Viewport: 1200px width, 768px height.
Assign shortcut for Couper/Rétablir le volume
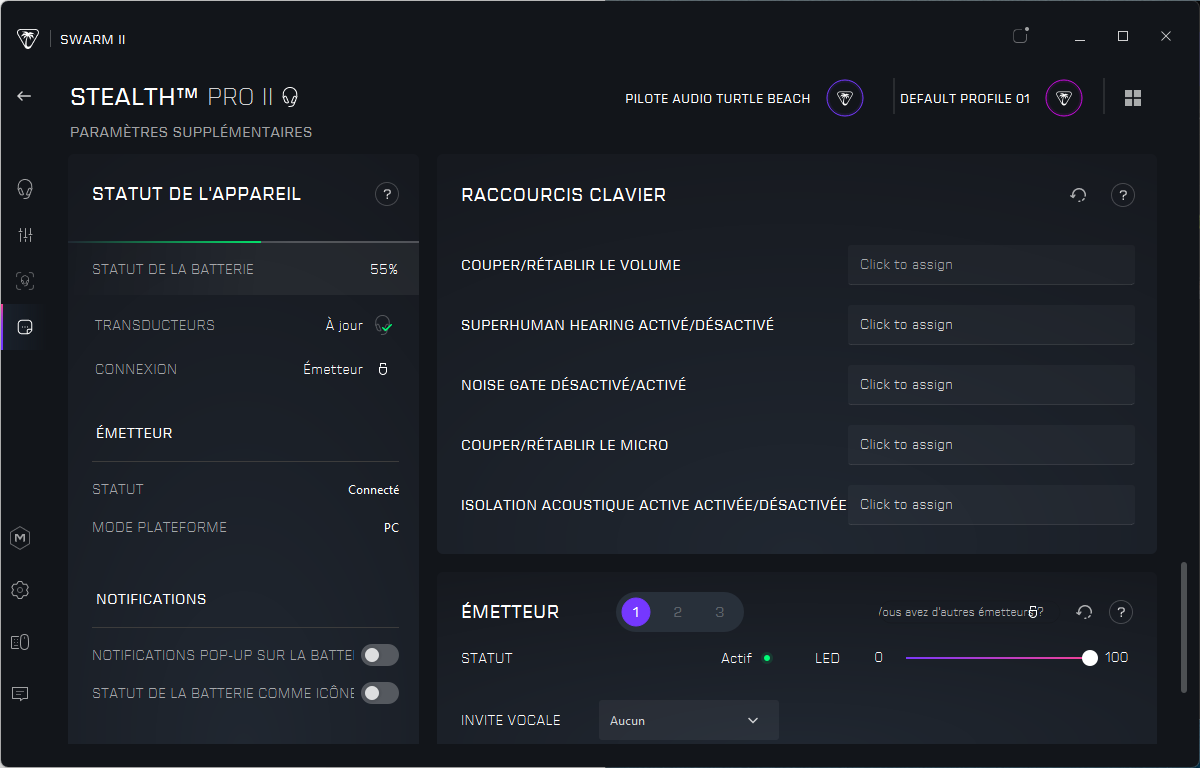991,265
